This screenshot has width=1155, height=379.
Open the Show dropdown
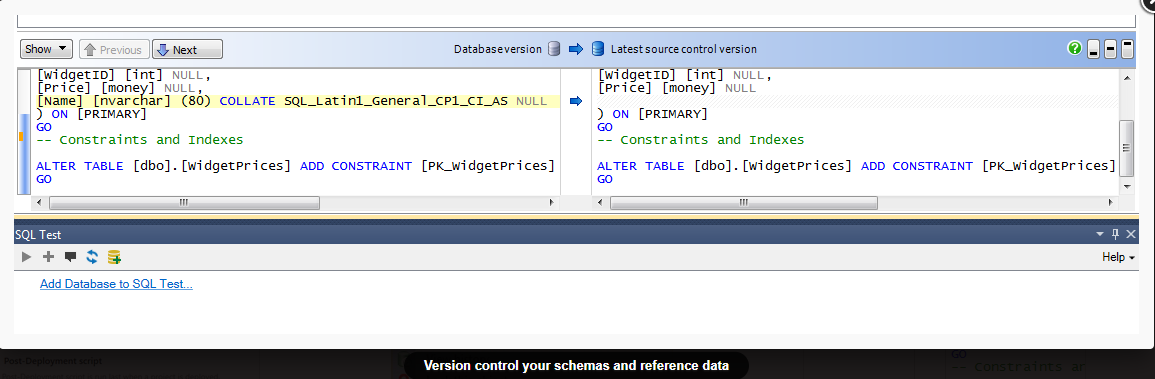[x=46, y=49]
